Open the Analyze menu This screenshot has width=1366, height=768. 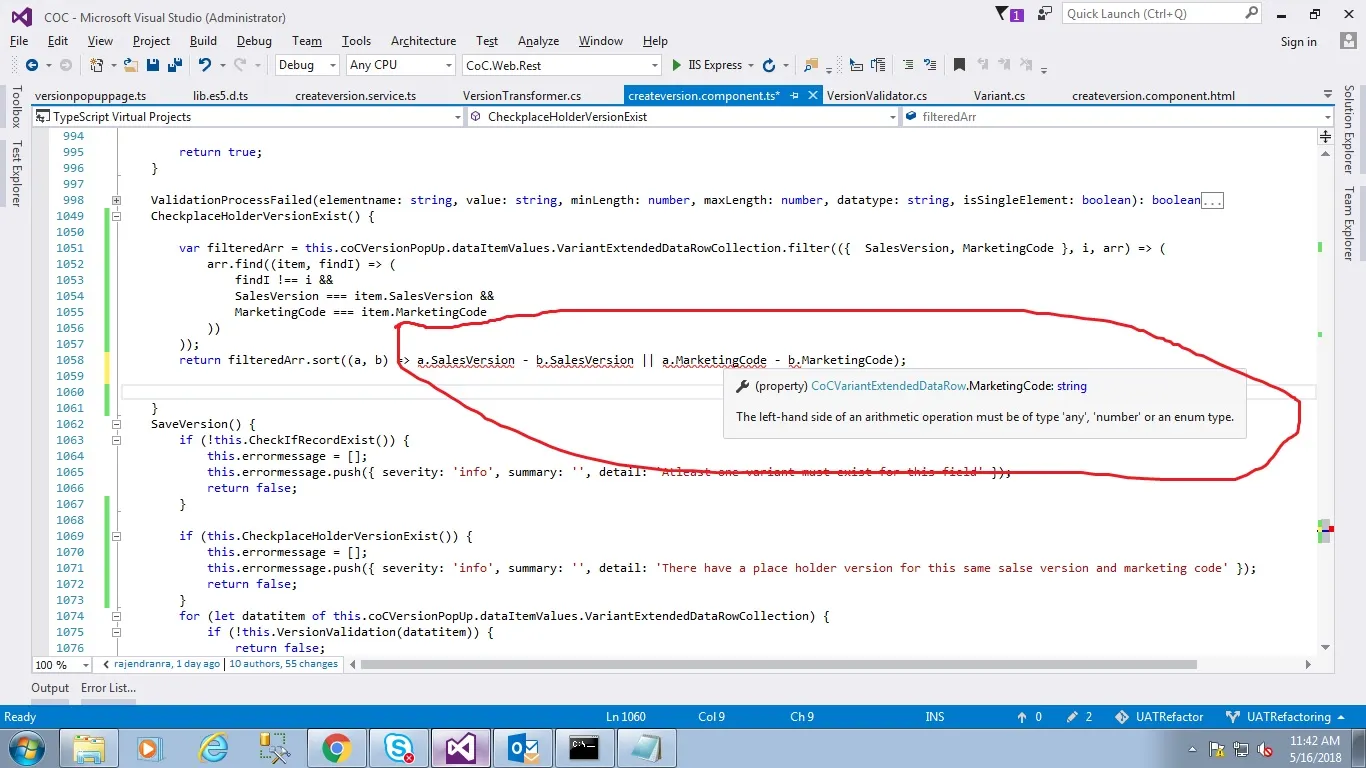[538, 41]
